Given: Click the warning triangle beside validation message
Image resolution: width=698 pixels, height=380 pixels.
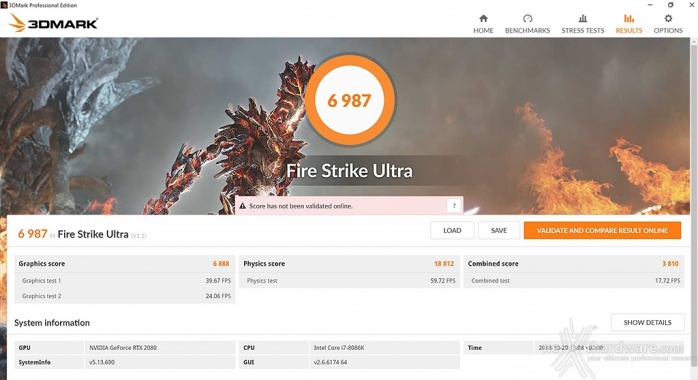Looking at the screenshot, I should coord(243,206).
